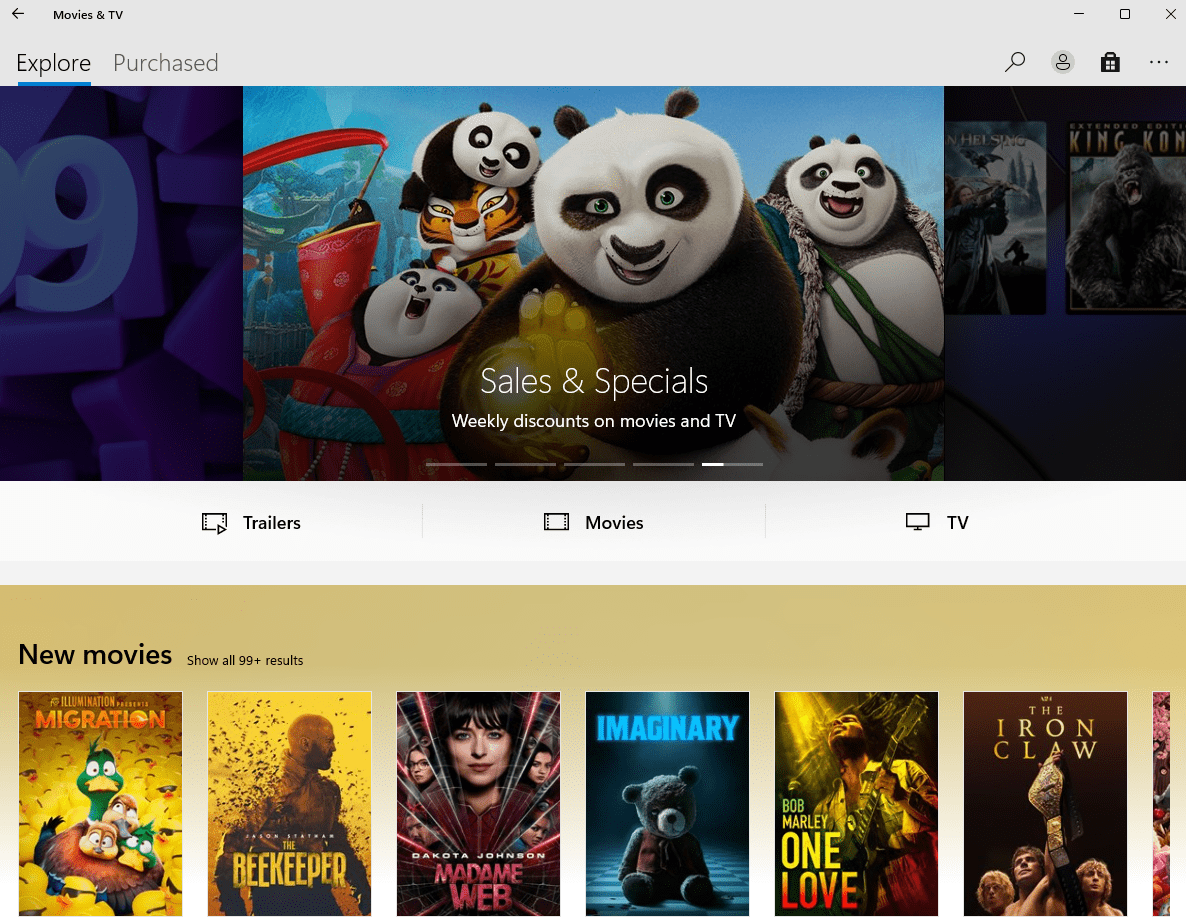Select the third carousel slide indicator
1186x918 pixels.
(594, 465)
